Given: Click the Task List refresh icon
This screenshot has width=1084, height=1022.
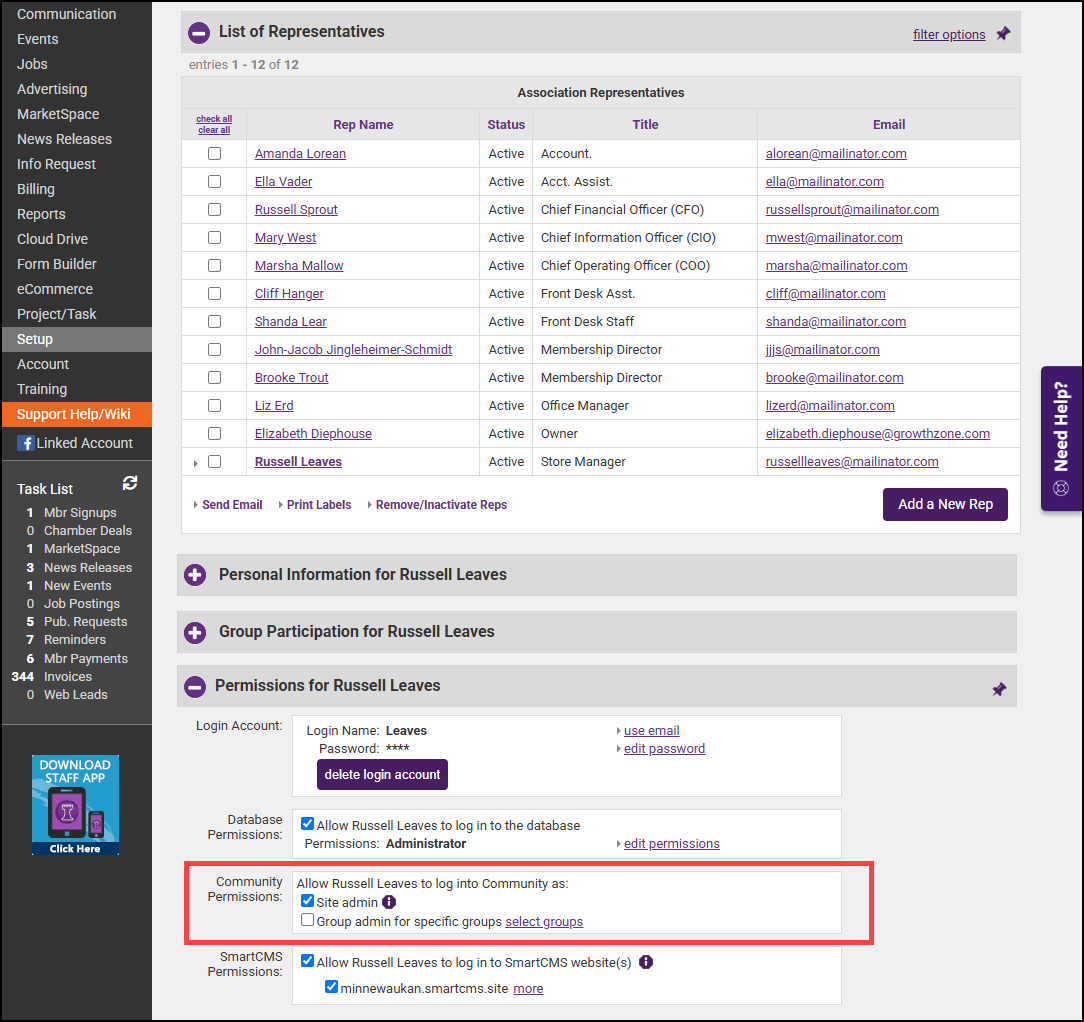Looking at the screenshot, I should coord(130,483).
